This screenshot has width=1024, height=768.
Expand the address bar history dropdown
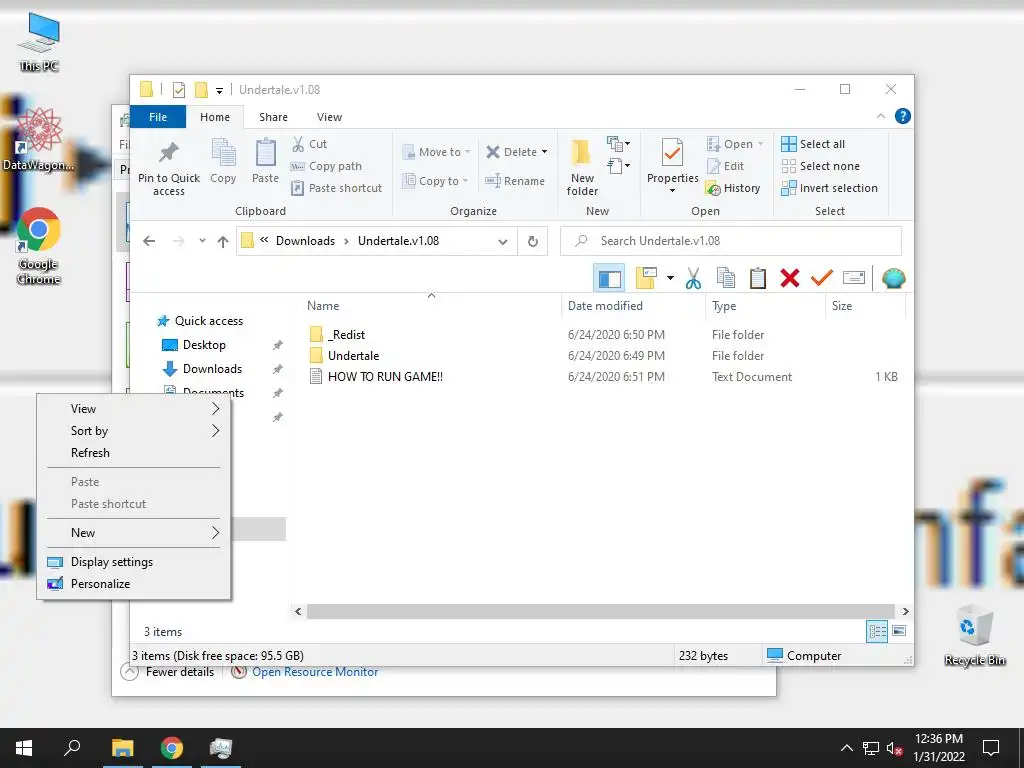(x=503, y=242)
